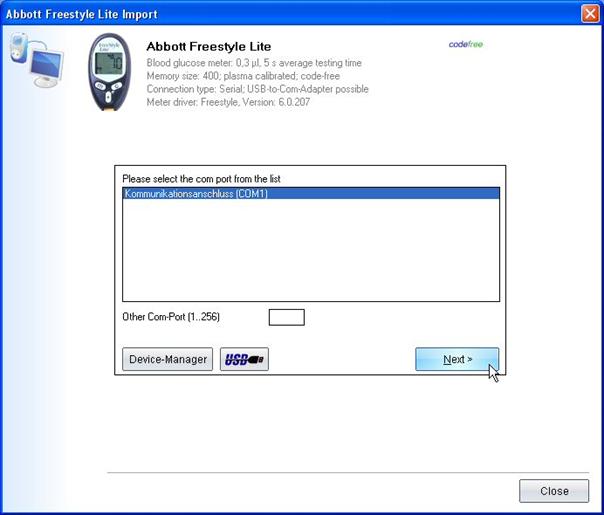Click the computer and device transfer icon
604x515 pixels.
36,58
